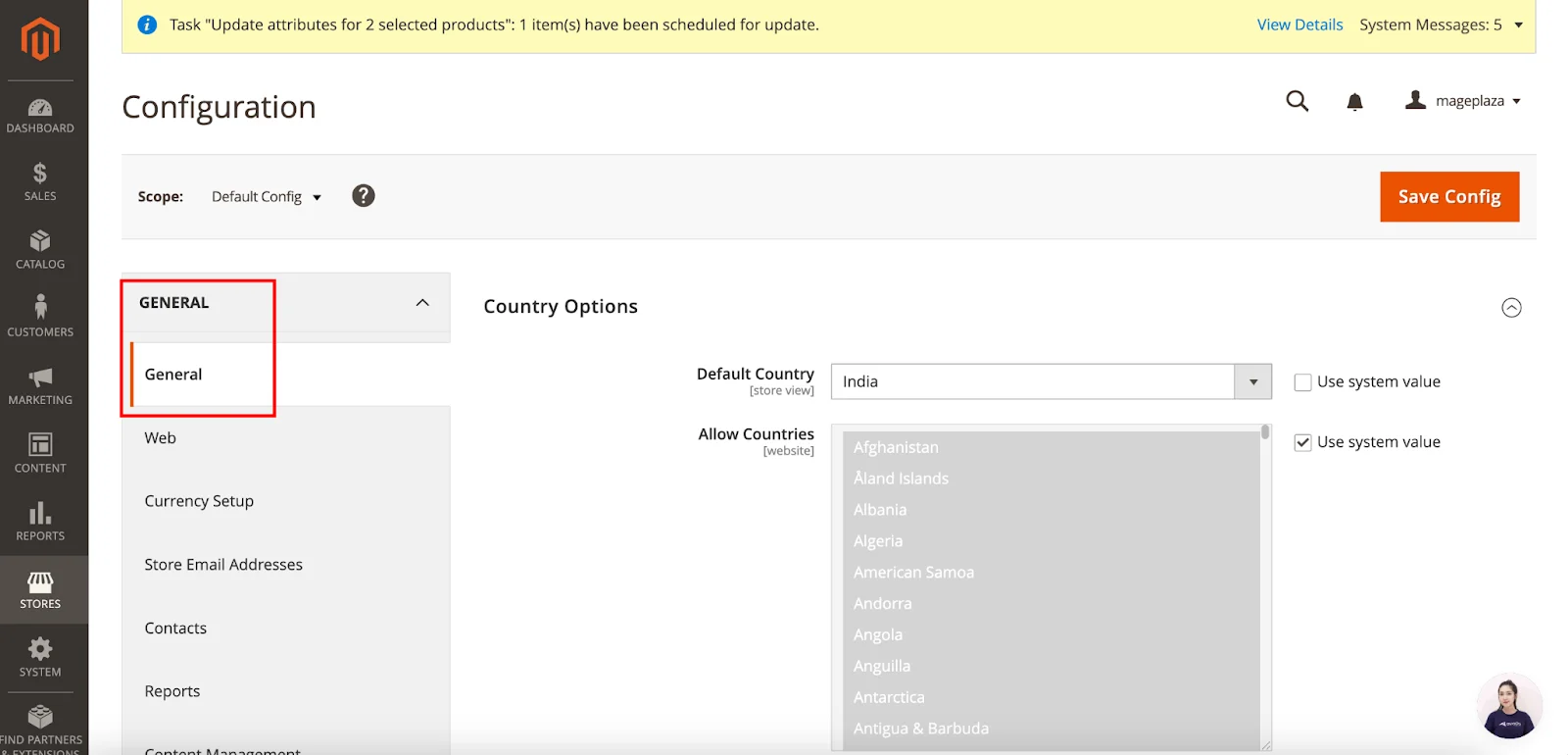
Task: Open the Catalog sidebar menu
Action: [x=40, y=250]
